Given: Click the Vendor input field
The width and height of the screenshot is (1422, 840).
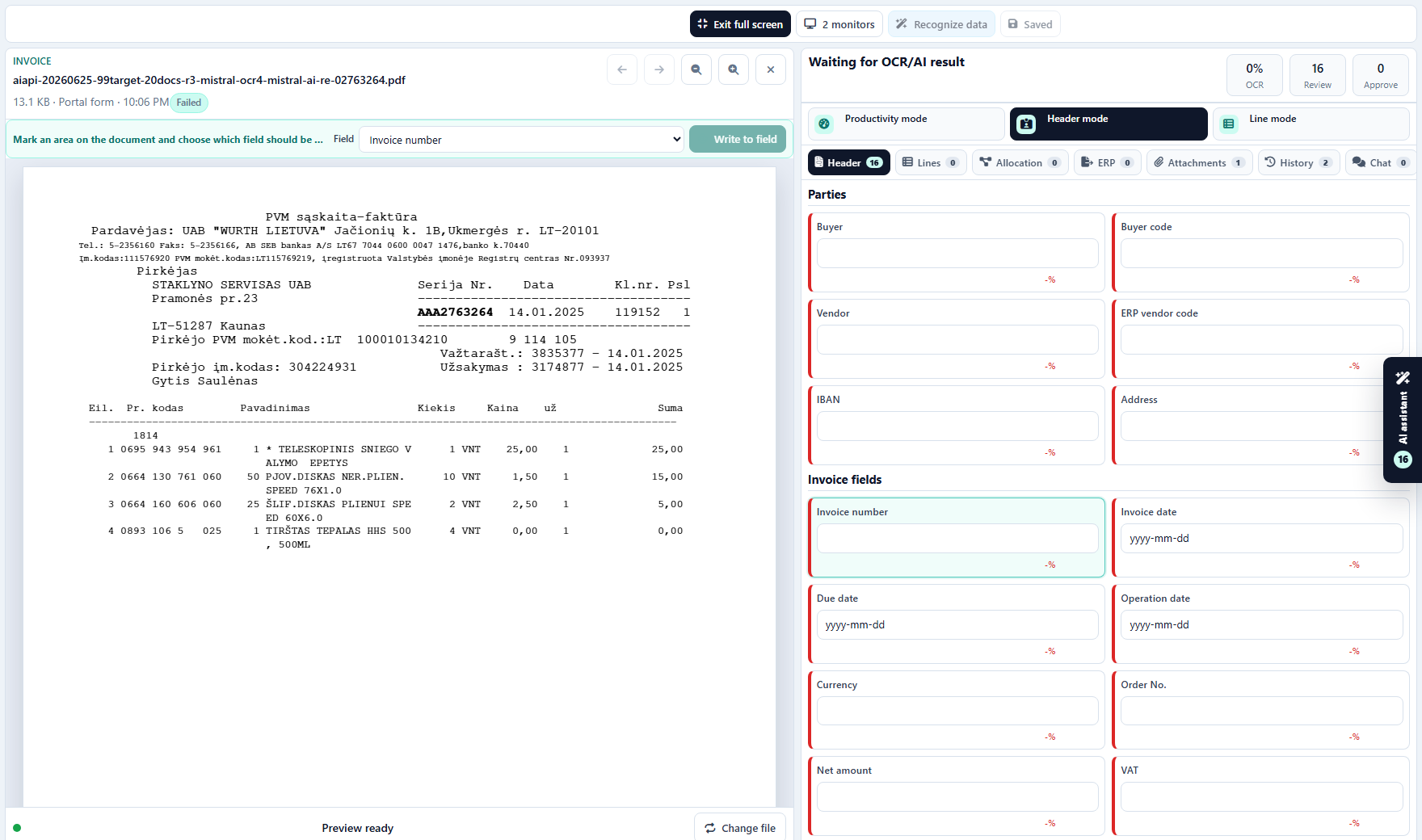Looking at the screenshot, I should (x=957, y=340).
